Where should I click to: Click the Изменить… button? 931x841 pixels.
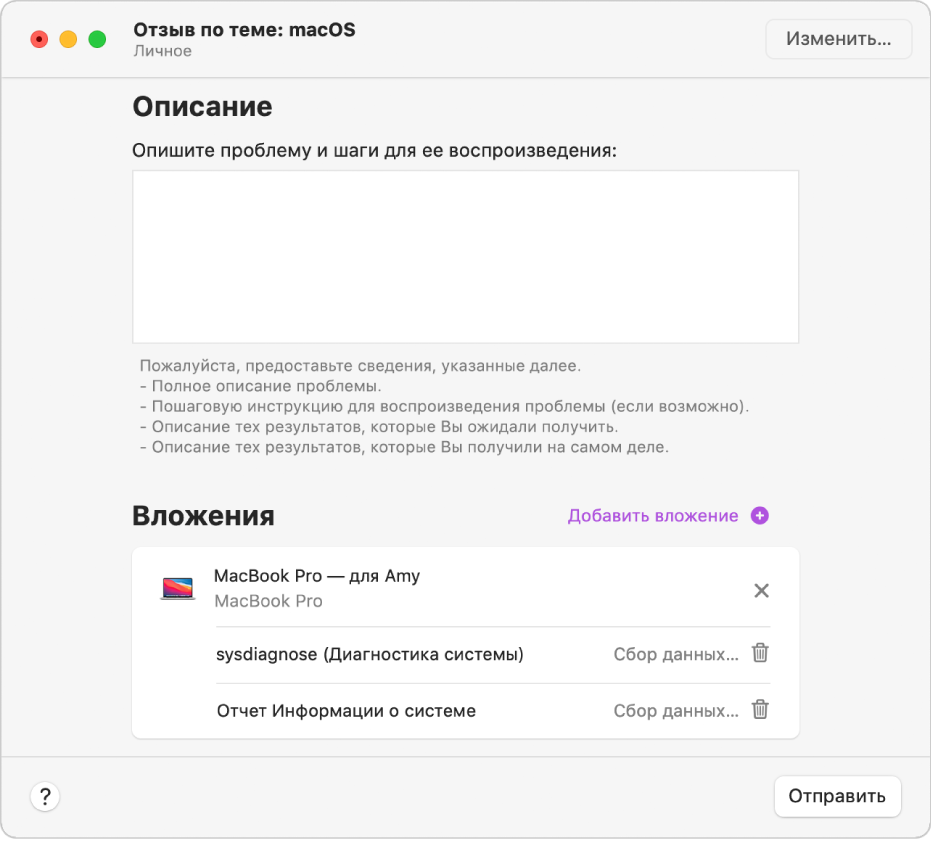(x=838, y=39)
